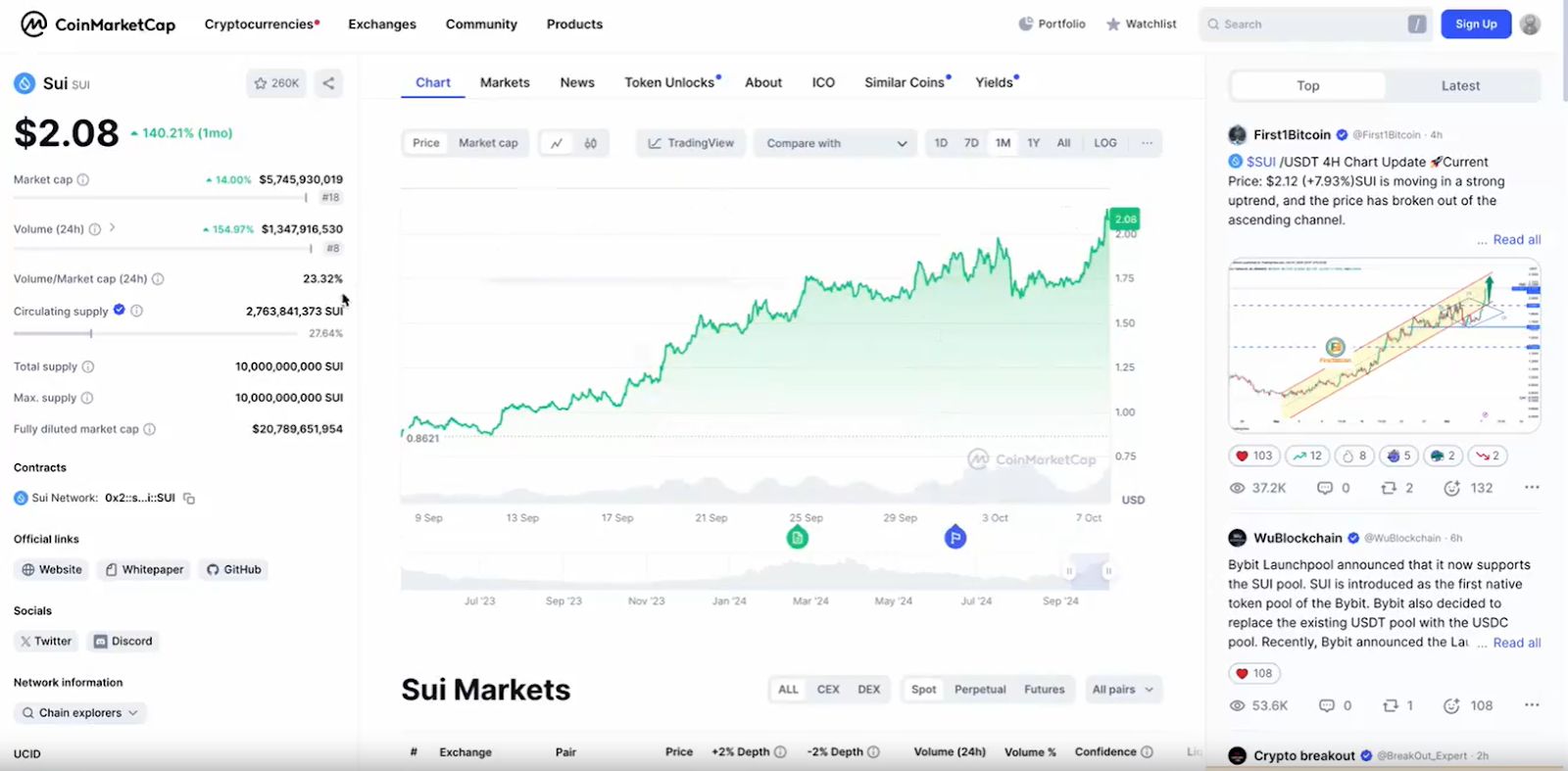The width and height of the screenshot is (1568, 771).
Task: Toggle chart to Market cap view
Action: tap(488, 143)
